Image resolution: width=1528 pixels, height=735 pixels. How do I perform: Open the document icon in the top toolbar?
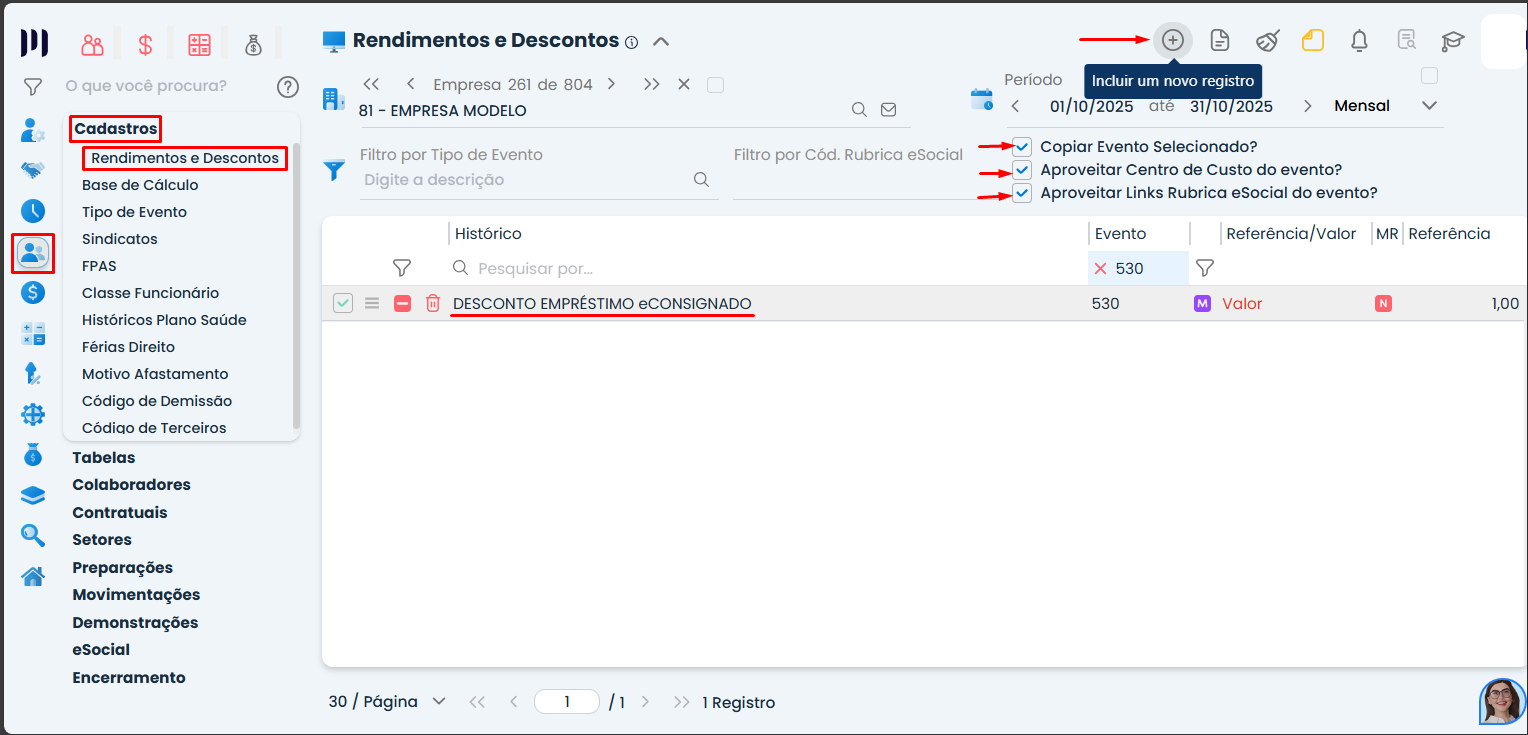[x=1219, y=40]
